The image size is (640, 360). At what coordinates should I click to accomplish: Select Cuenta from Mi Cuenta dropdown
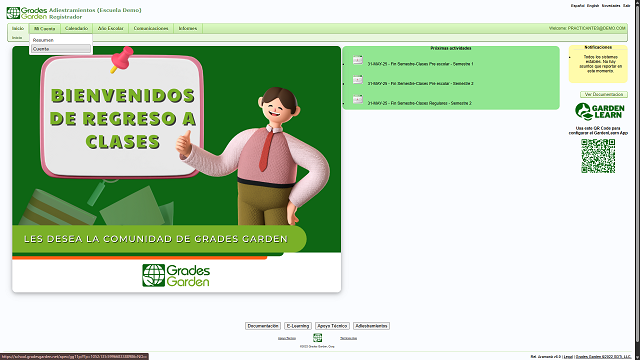click(x=61, y=49)
